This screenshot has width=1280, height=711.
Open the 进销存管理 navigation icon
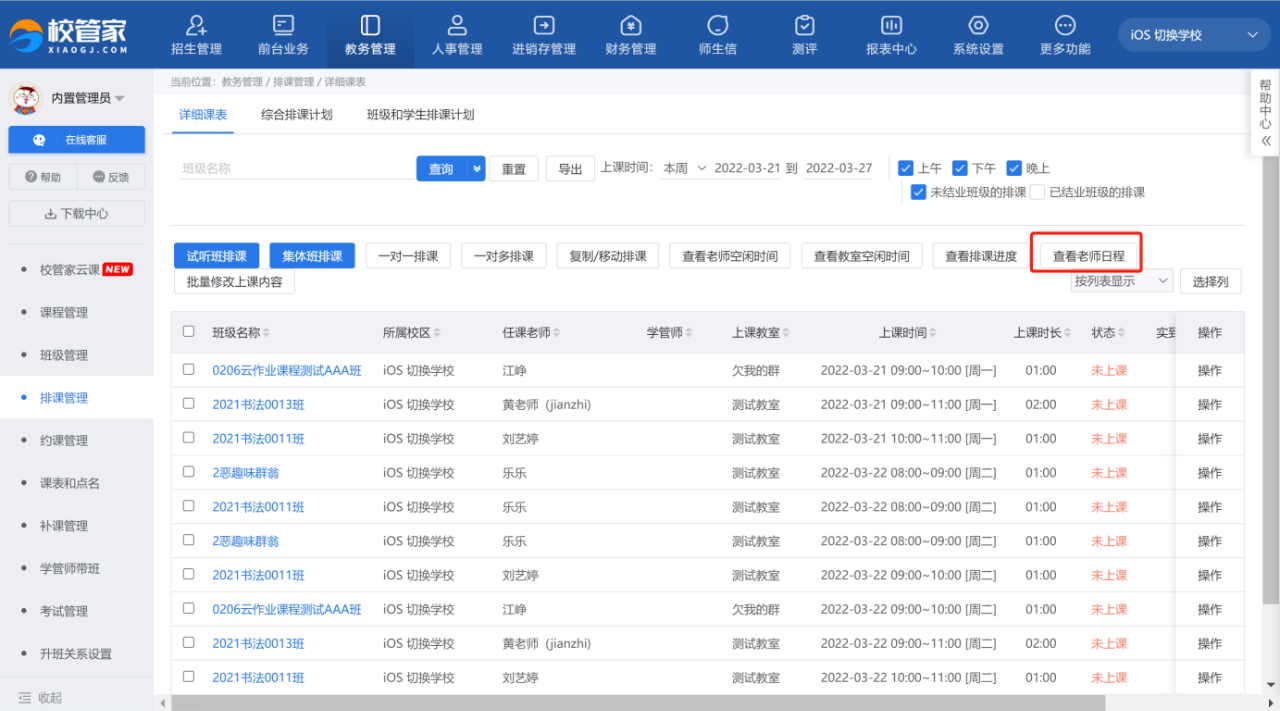point(544,25)
